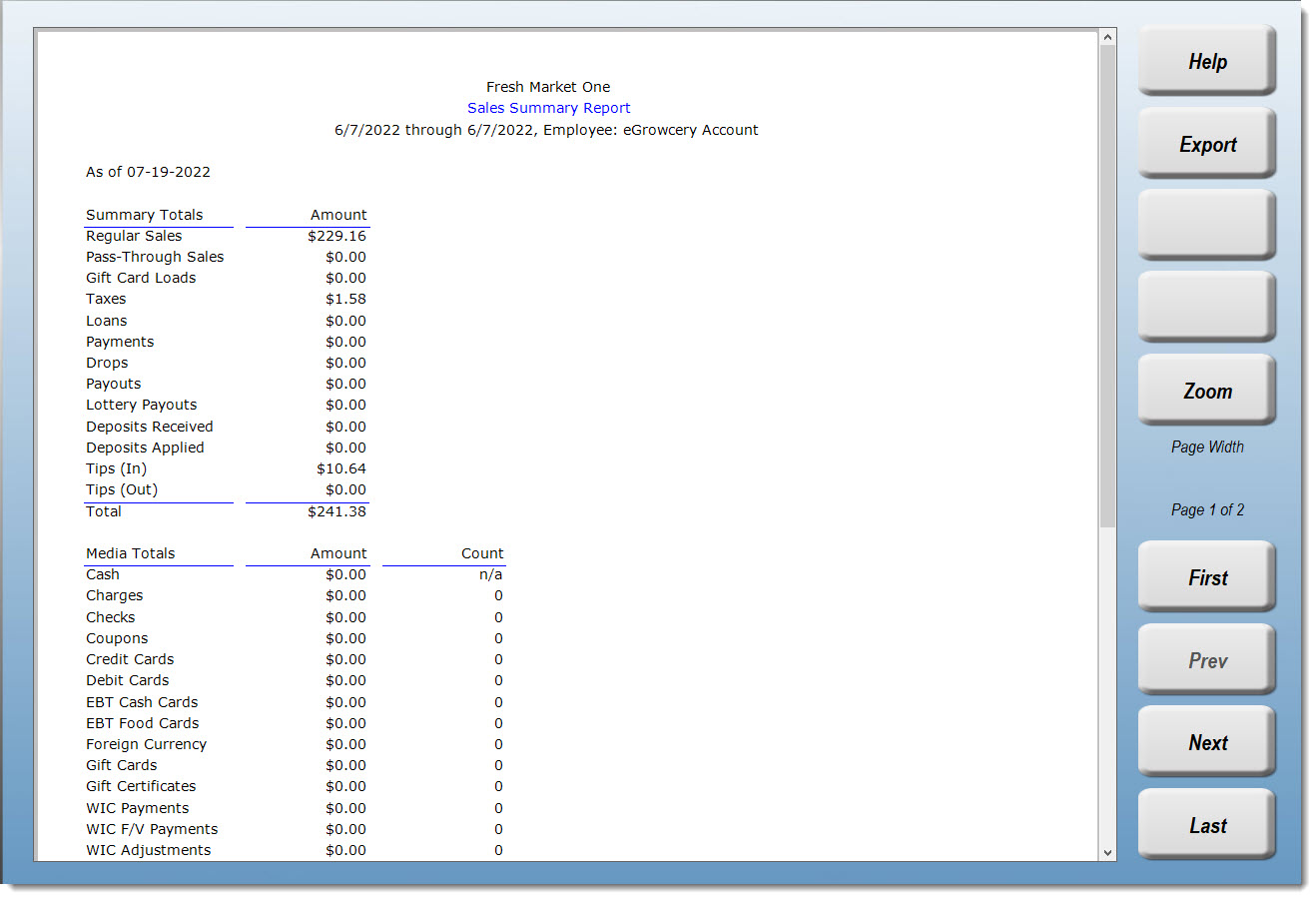The height and width of the screenshot is (899, 1316).
Task: Click the Sales Summary Report title
Action: tap(548, 108)
